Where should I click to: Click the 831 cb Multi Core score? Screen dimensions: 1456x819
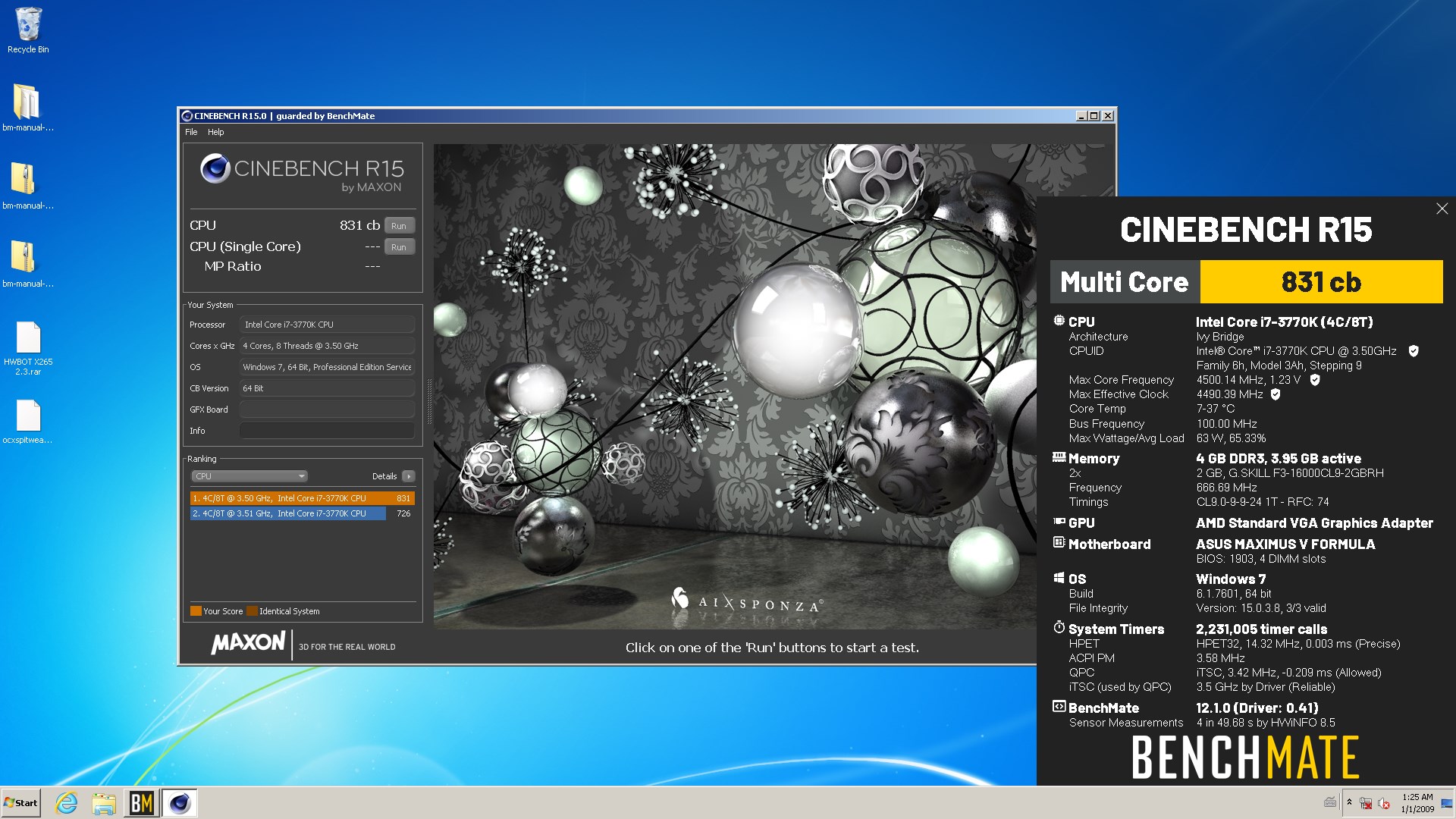click(x=1321, y=282)
